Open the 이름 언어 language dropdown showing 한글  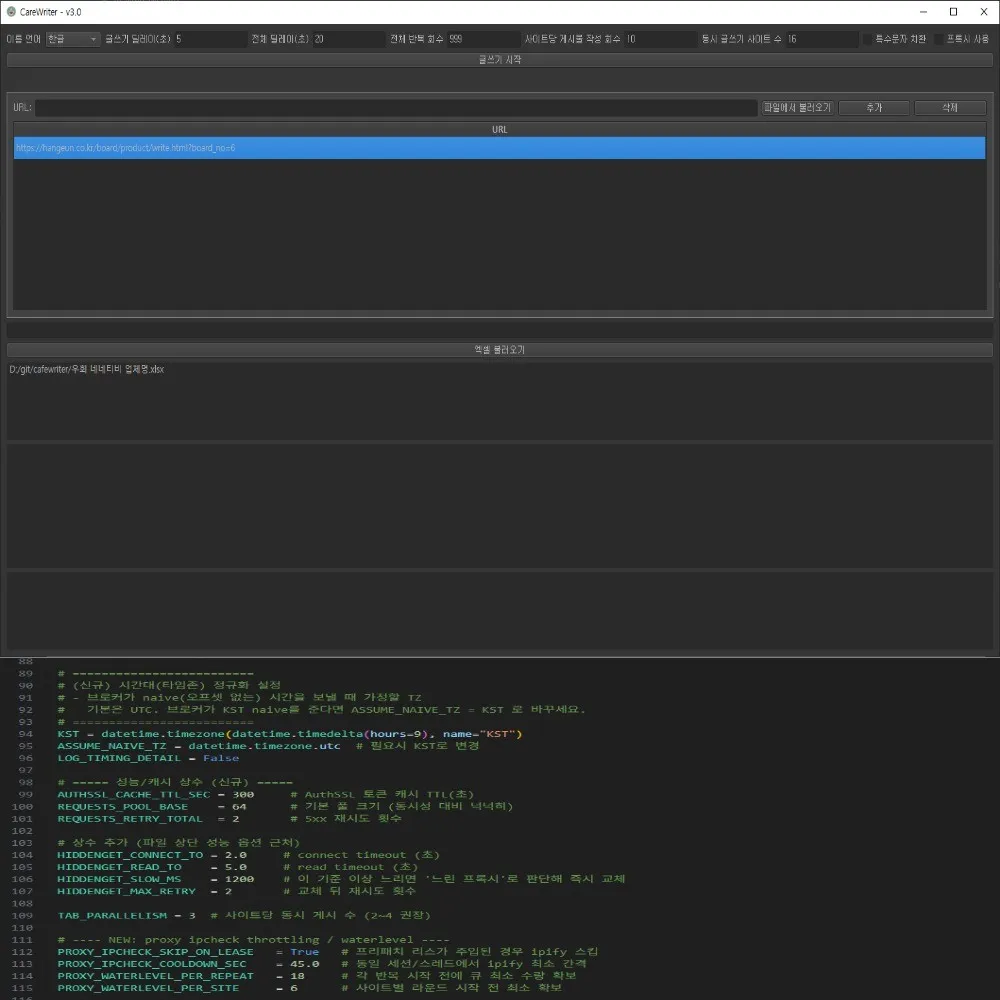tap(73, 39)
